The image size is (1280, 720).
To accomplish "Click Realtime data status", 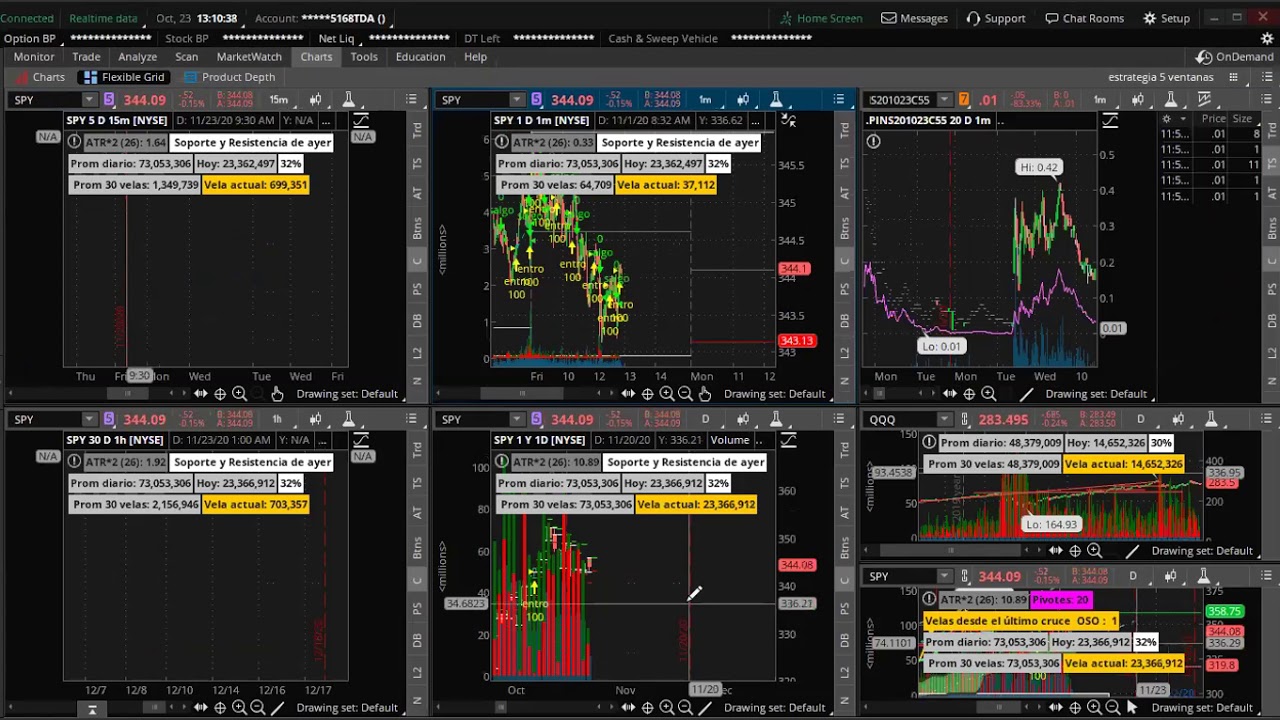I will 104,18.
